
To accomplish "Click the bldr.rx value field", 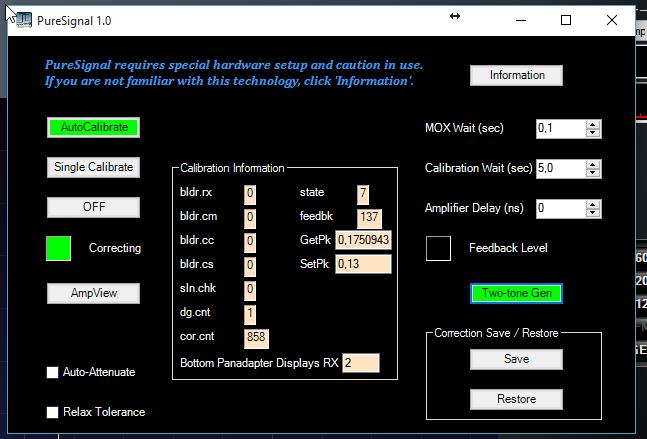I will [x=250, y=193].
